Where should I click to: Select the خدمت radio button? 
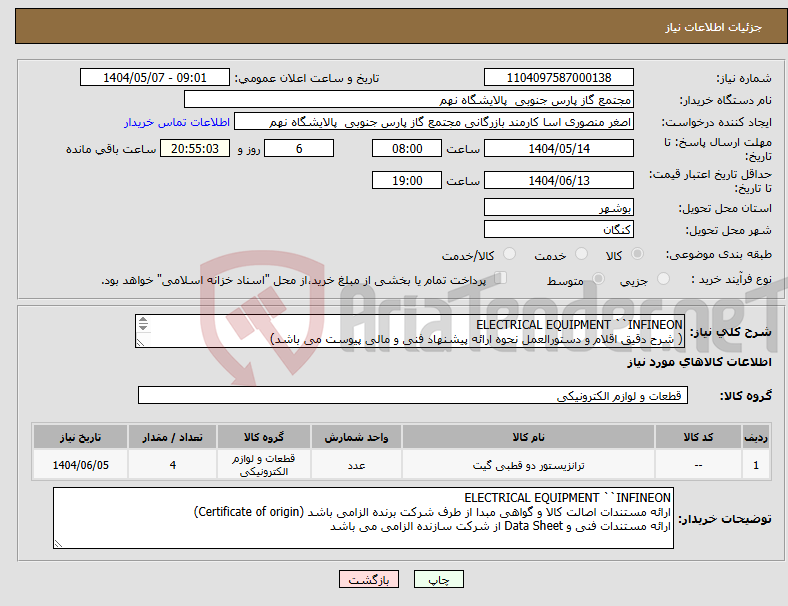581,254
